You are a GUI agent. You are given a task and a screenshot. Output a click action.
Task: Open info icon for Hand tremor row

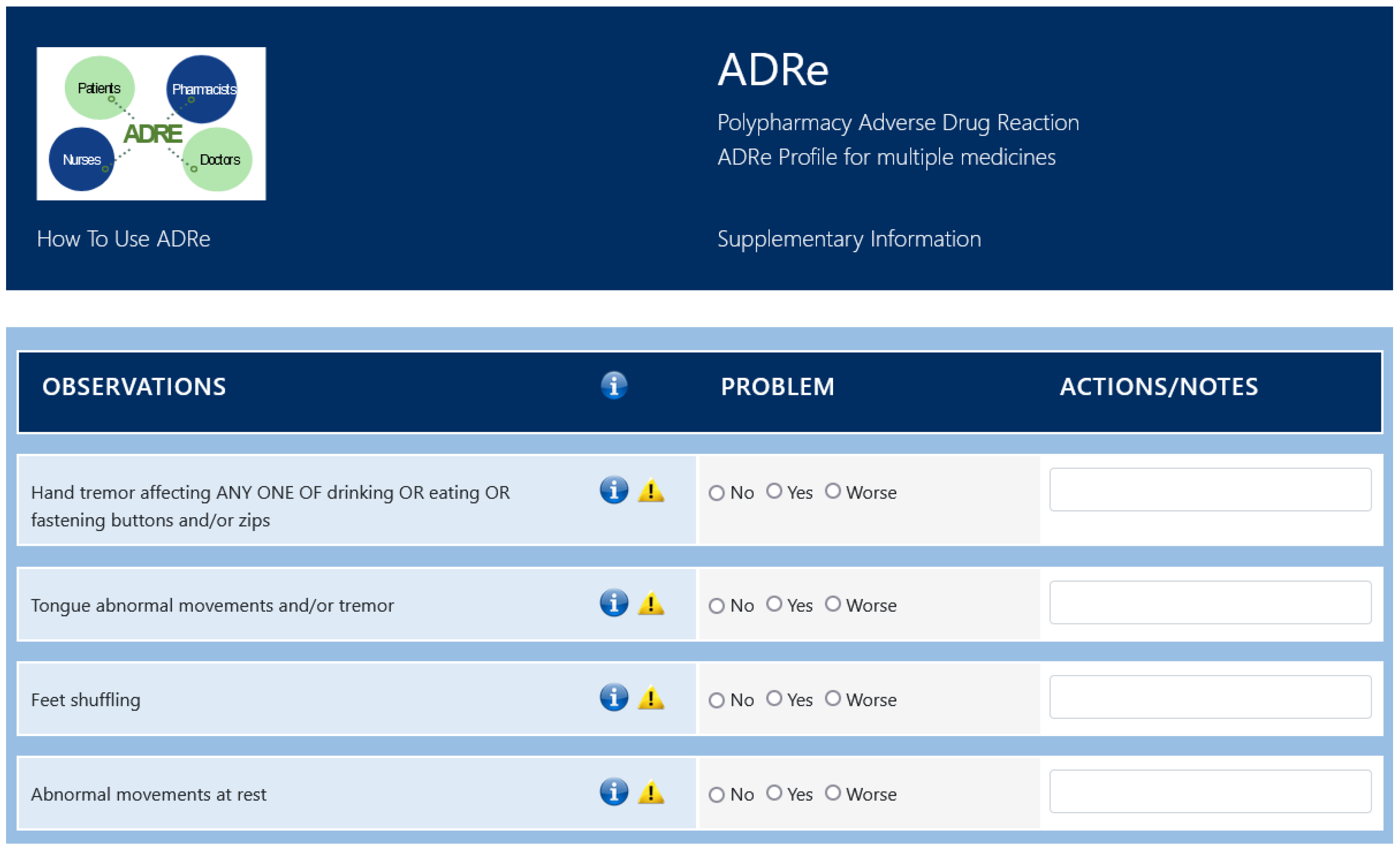[x=614, y=490]
